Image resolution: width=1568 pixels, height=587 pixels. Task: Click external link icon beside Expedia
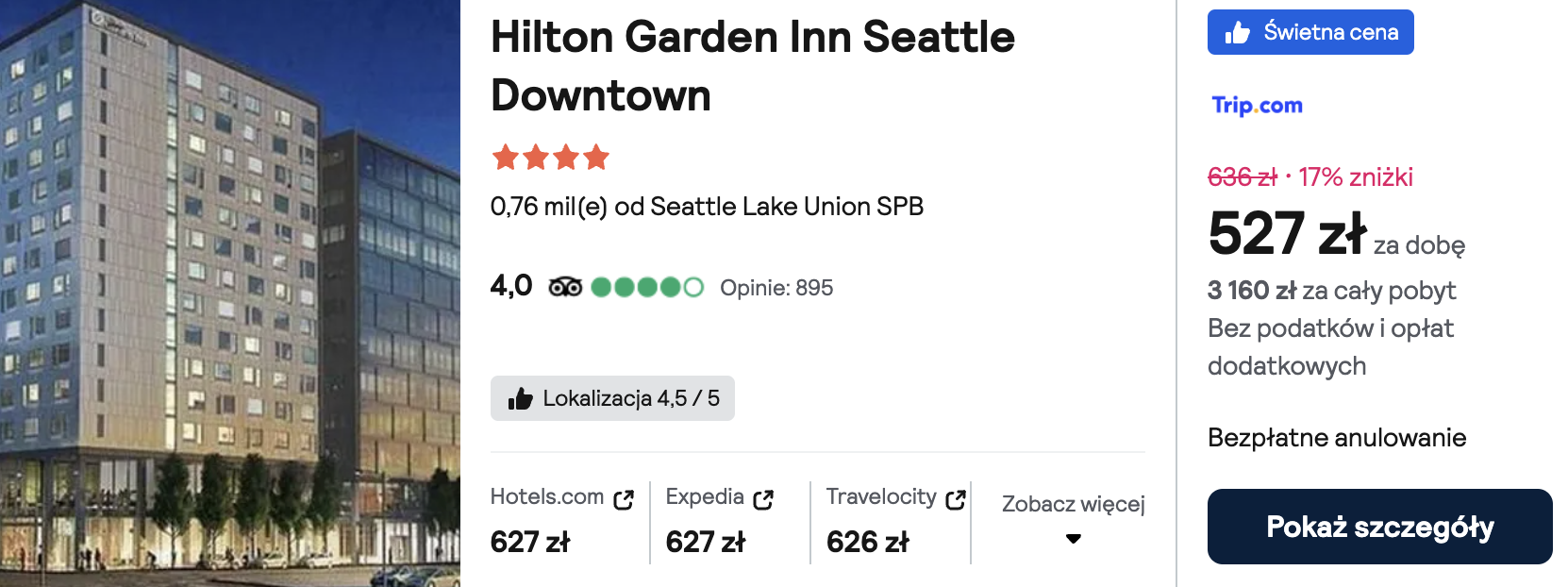(x=763, y=499)
